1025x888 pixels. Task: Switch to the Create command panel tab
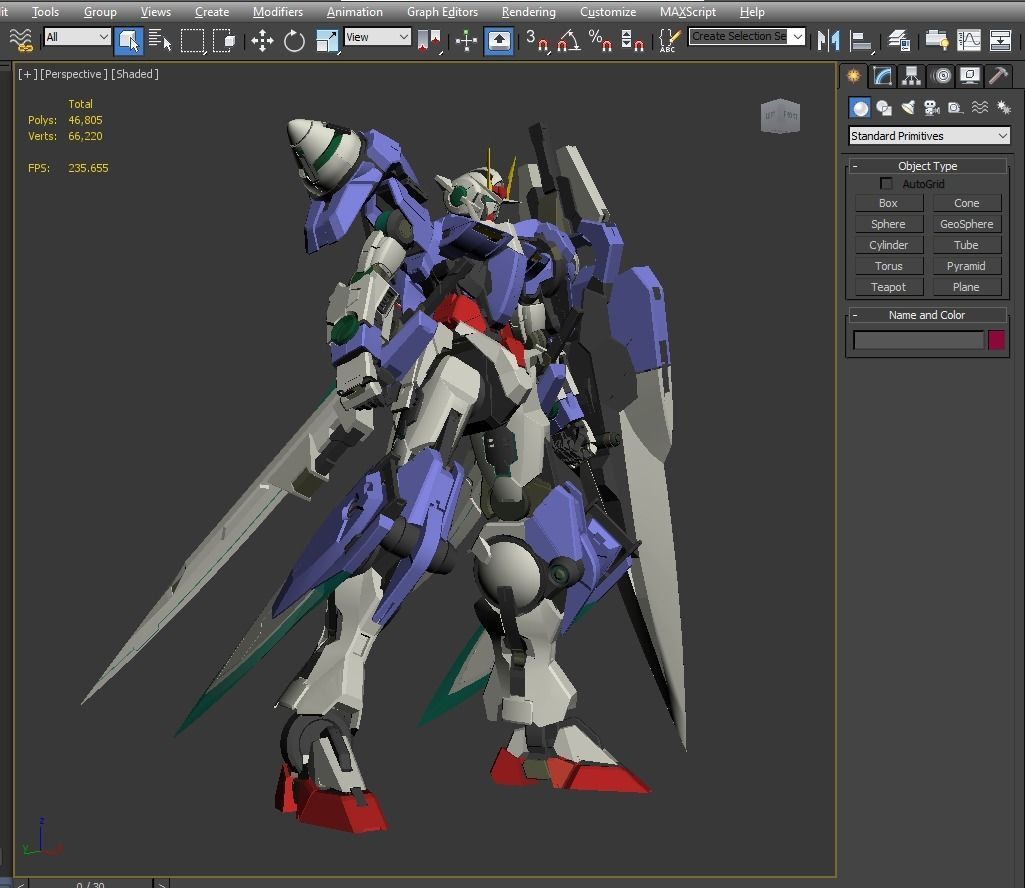coord(854,77)
